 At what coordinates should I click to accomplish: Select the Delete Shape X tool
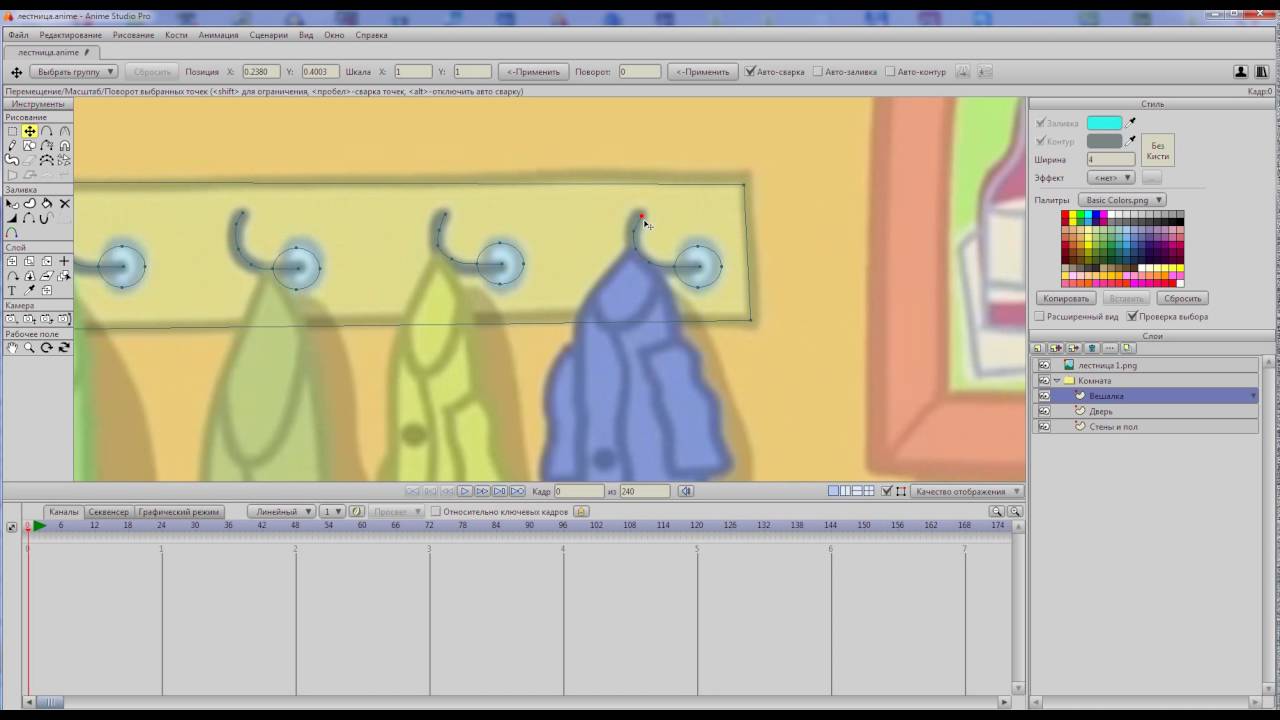coord(65,203)
